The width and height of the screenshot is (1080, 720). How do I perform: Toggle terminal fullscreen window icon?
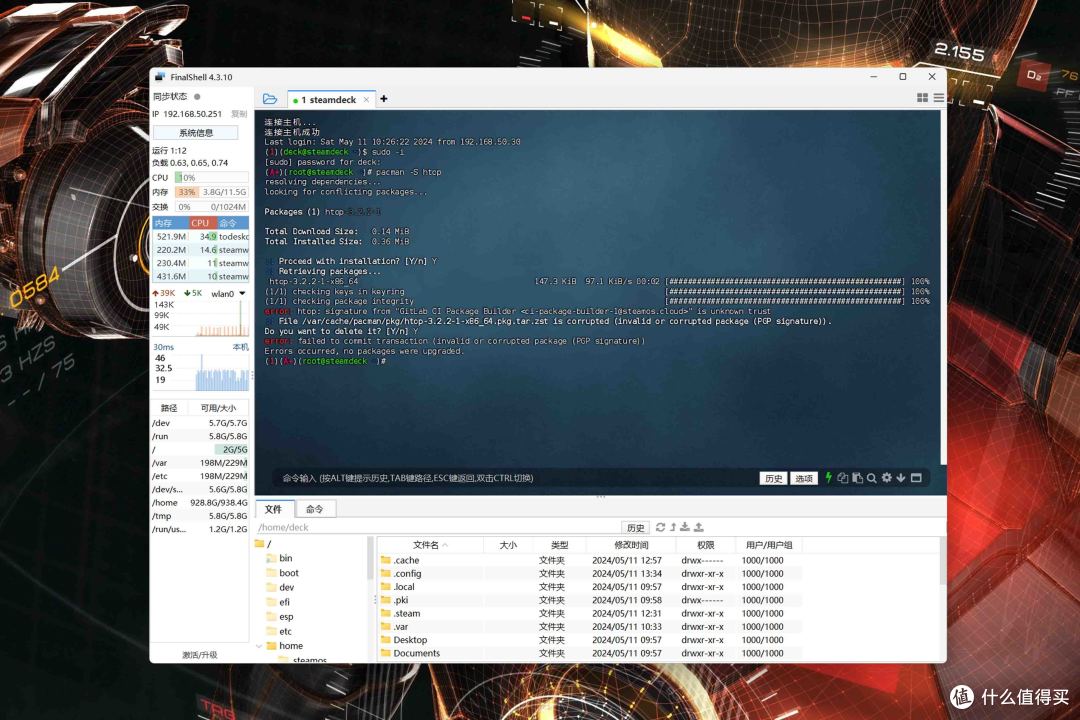click(916, 477)
